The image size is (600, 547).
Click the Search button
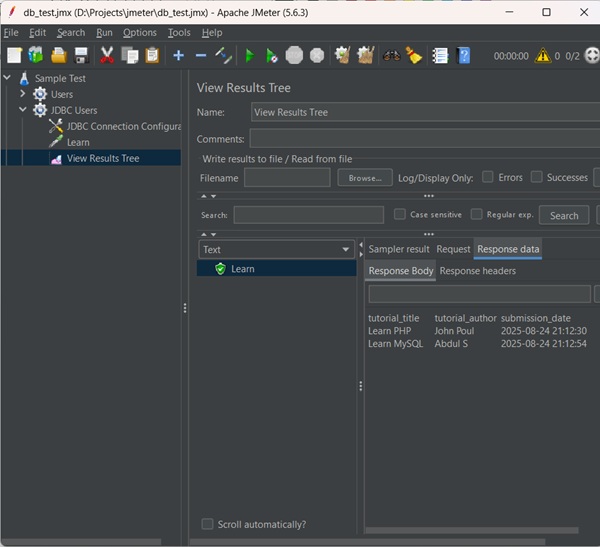[564, 216]
